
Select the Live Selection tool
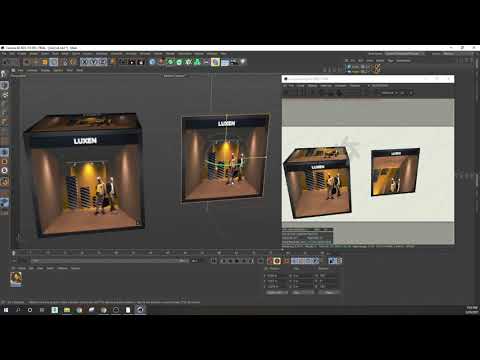click(27, 62)
